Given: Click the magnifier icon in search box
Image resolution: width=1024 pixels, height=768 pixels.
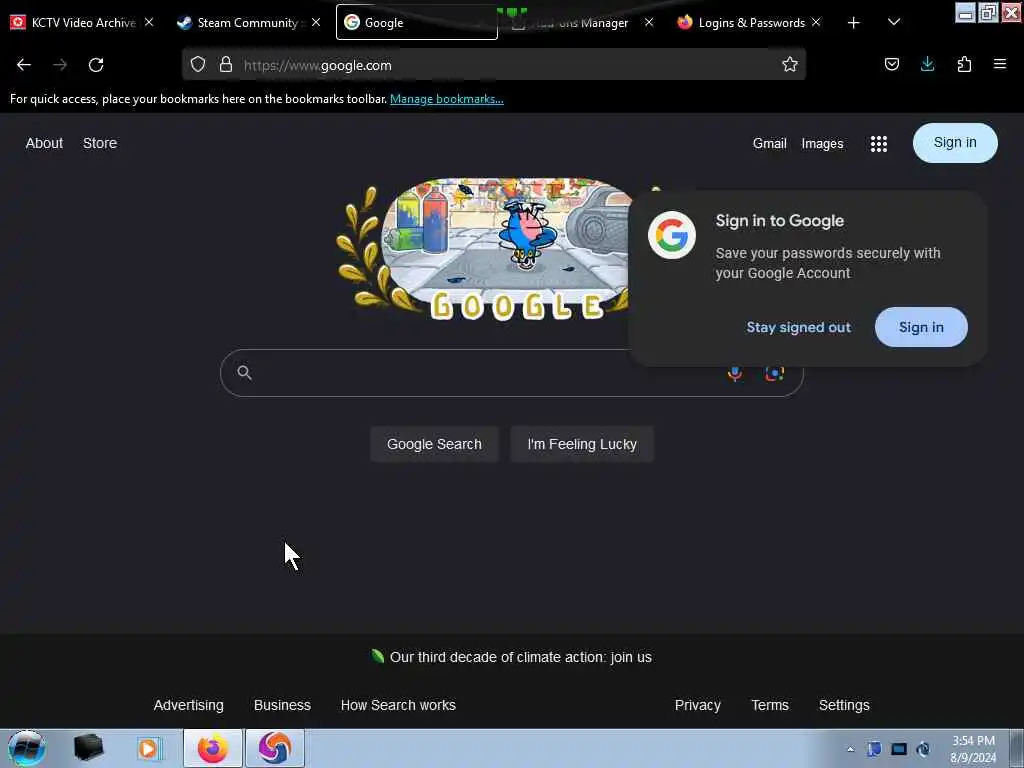Looking at the screenshot, I should [x=244, y=372].
